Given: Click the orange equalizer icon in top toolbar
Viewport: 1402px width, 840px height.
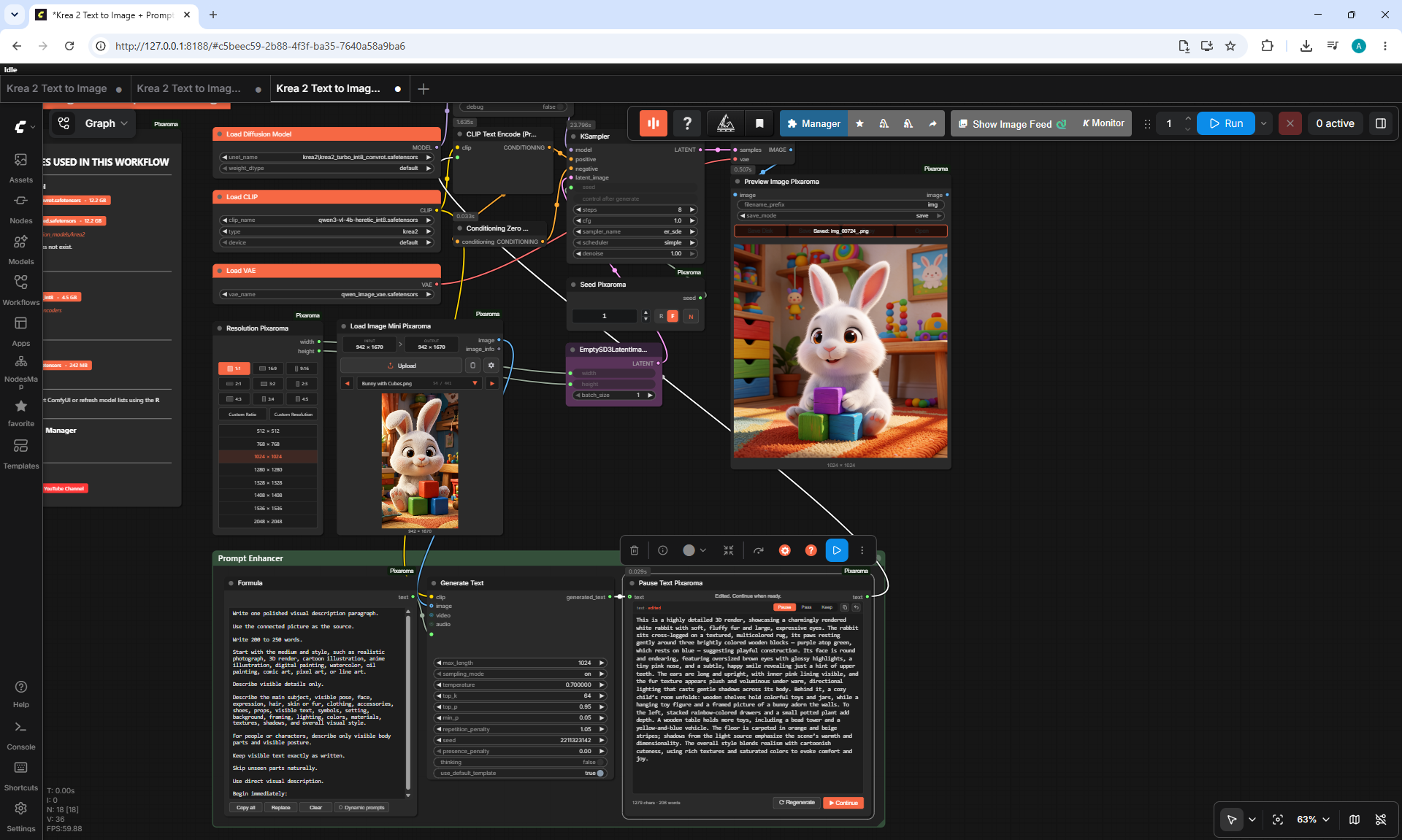Looking at the screenshot, I should pos(654,123).
